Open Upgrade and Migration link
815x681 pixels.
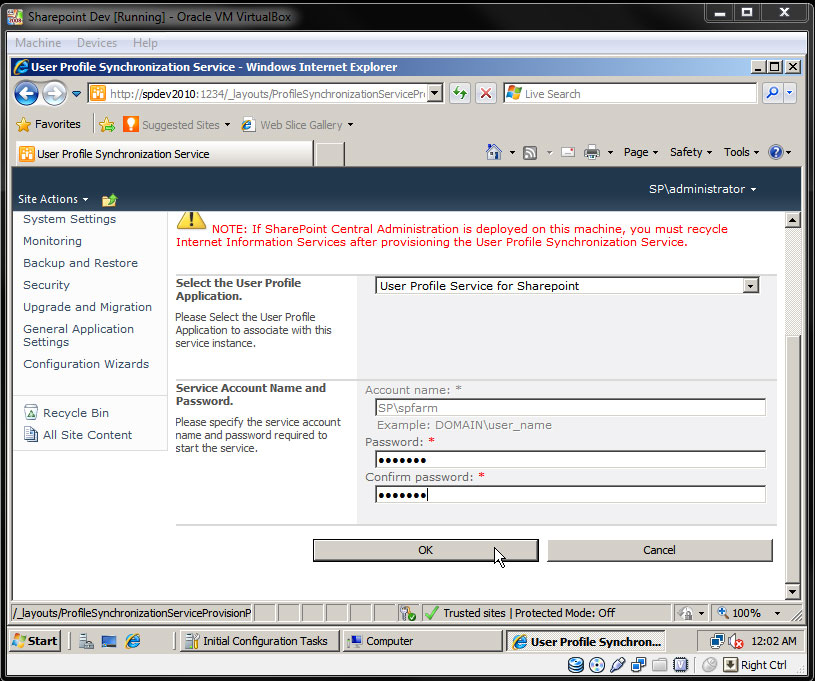pyautogui.click(x=87, y=307)
